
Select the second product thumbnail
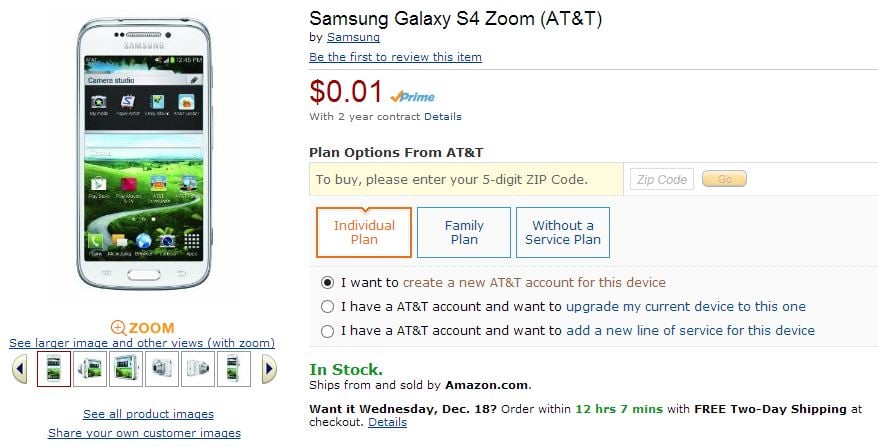90,369
